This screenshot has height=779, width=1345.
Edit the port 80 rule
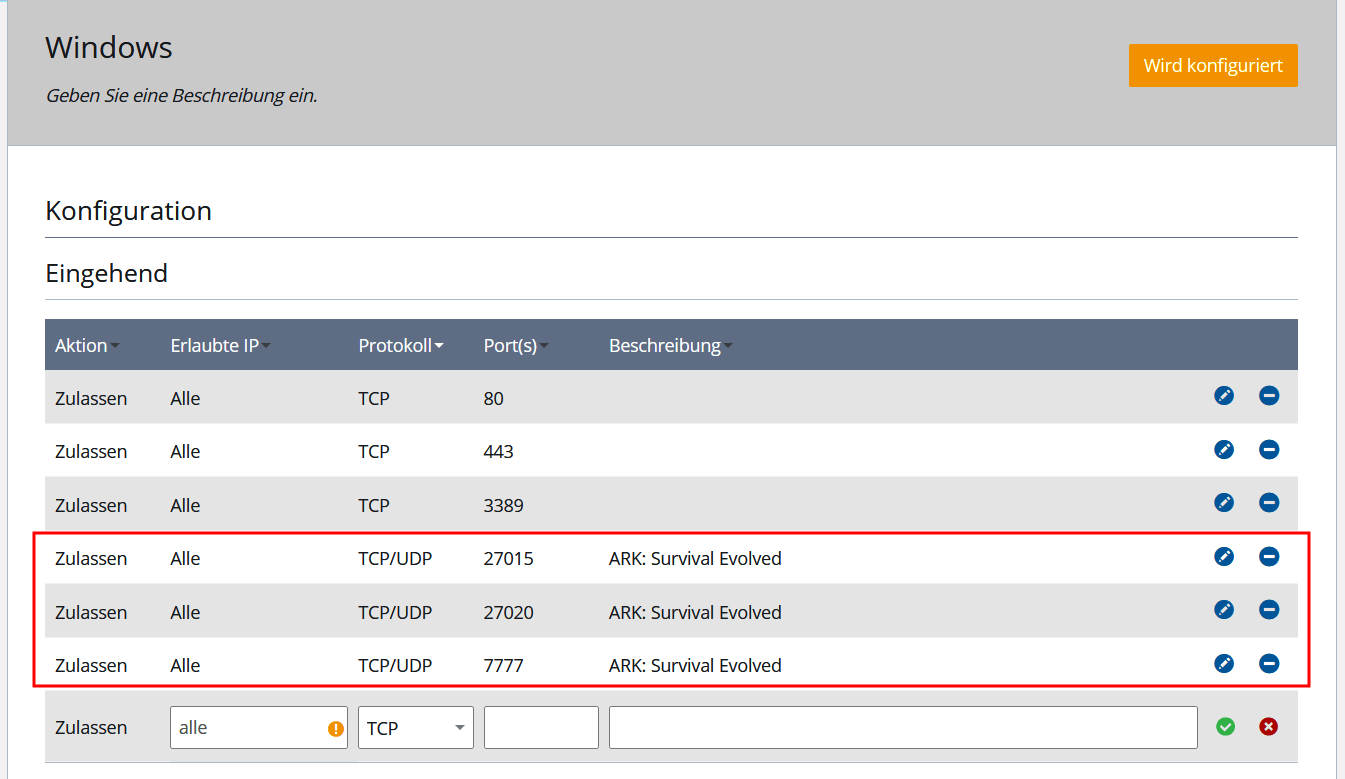pos(1224,396)
